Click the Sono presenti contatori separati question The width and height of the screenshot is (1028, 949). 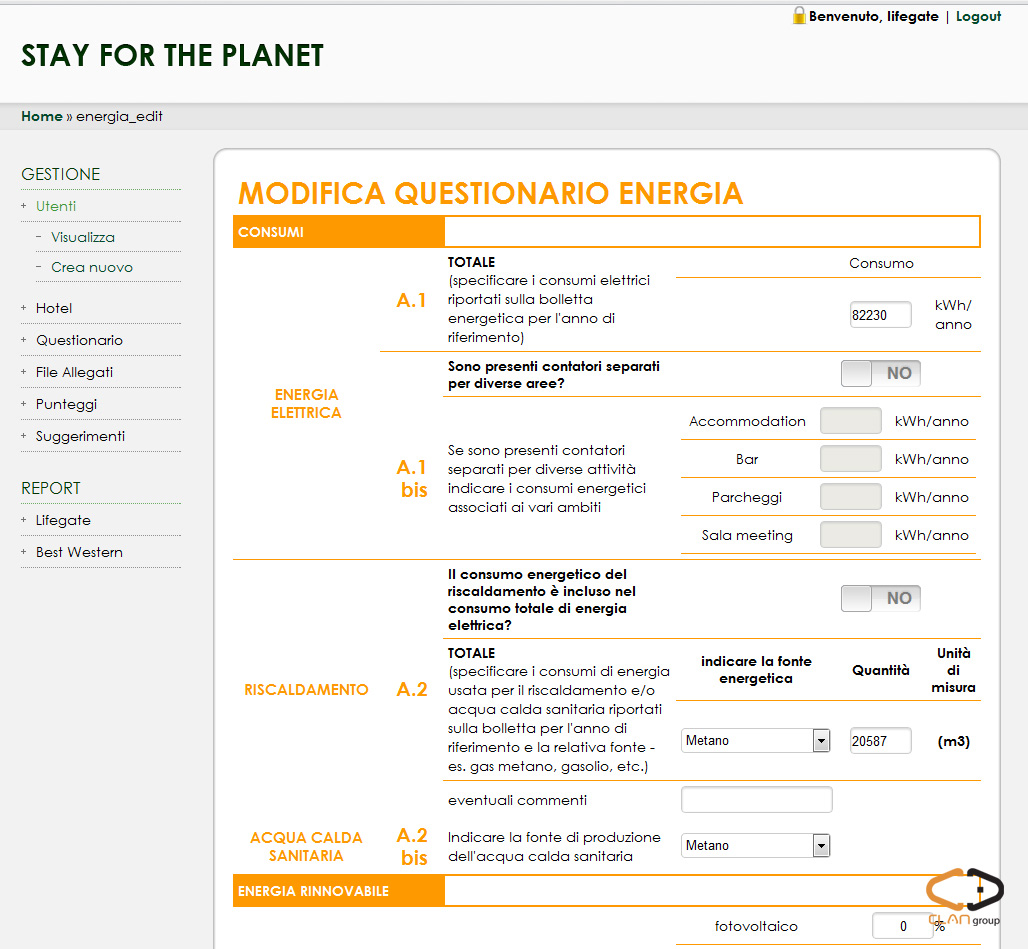point(554,375)
